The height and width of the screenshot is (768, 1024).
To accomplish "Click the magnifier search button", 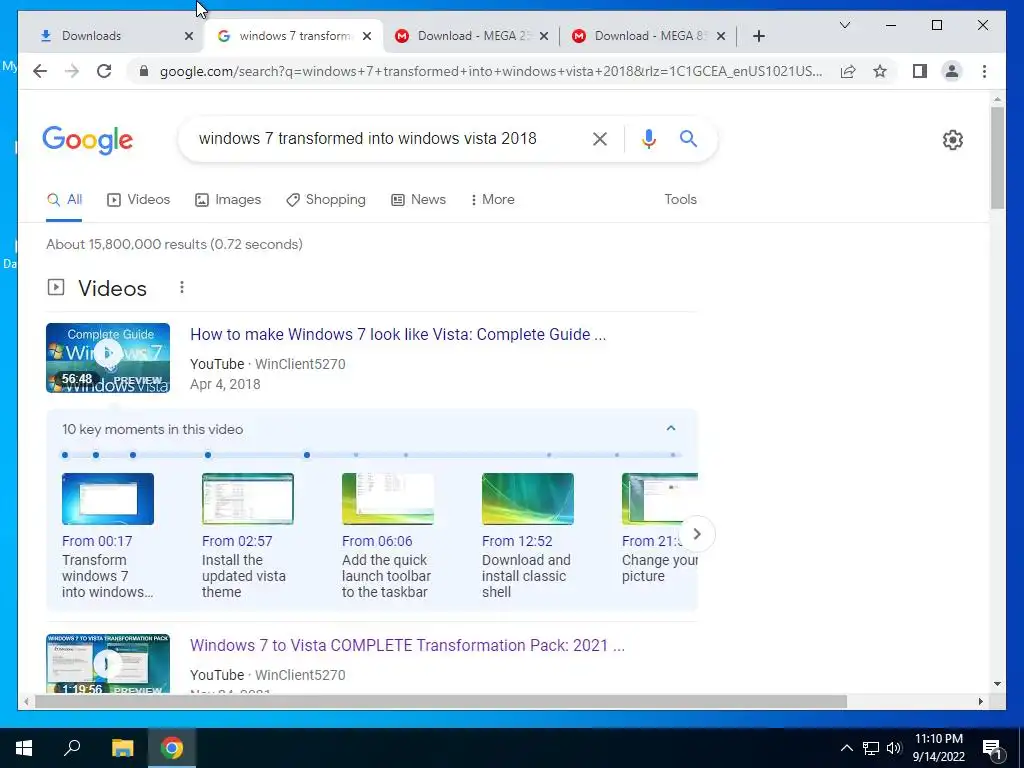I will point(688,138).
